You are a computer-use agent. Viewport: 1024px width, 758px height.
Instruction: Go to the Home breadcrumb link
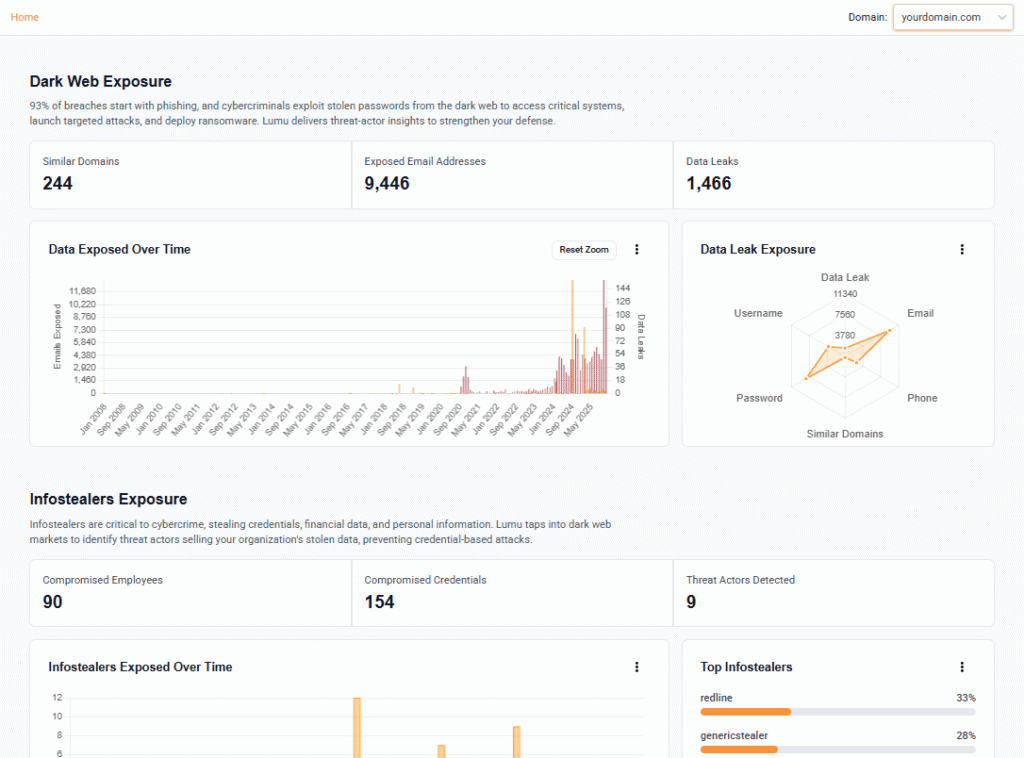[25, 17]
